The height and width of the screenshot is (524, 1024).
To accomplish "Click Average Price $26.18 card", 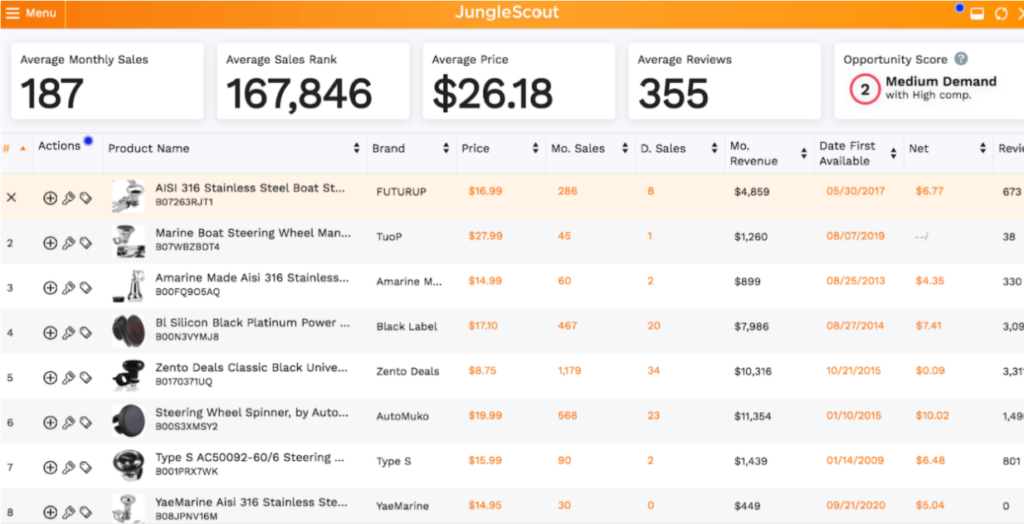I will (519, 81).
